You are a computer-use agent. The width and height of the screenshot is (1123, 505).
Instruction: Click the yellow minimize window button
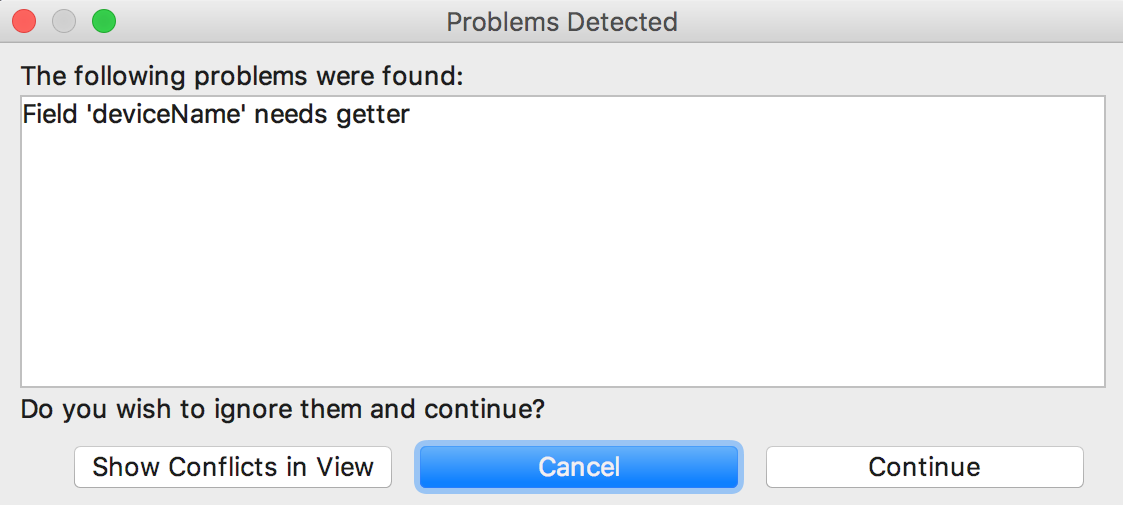pos(64,21)
